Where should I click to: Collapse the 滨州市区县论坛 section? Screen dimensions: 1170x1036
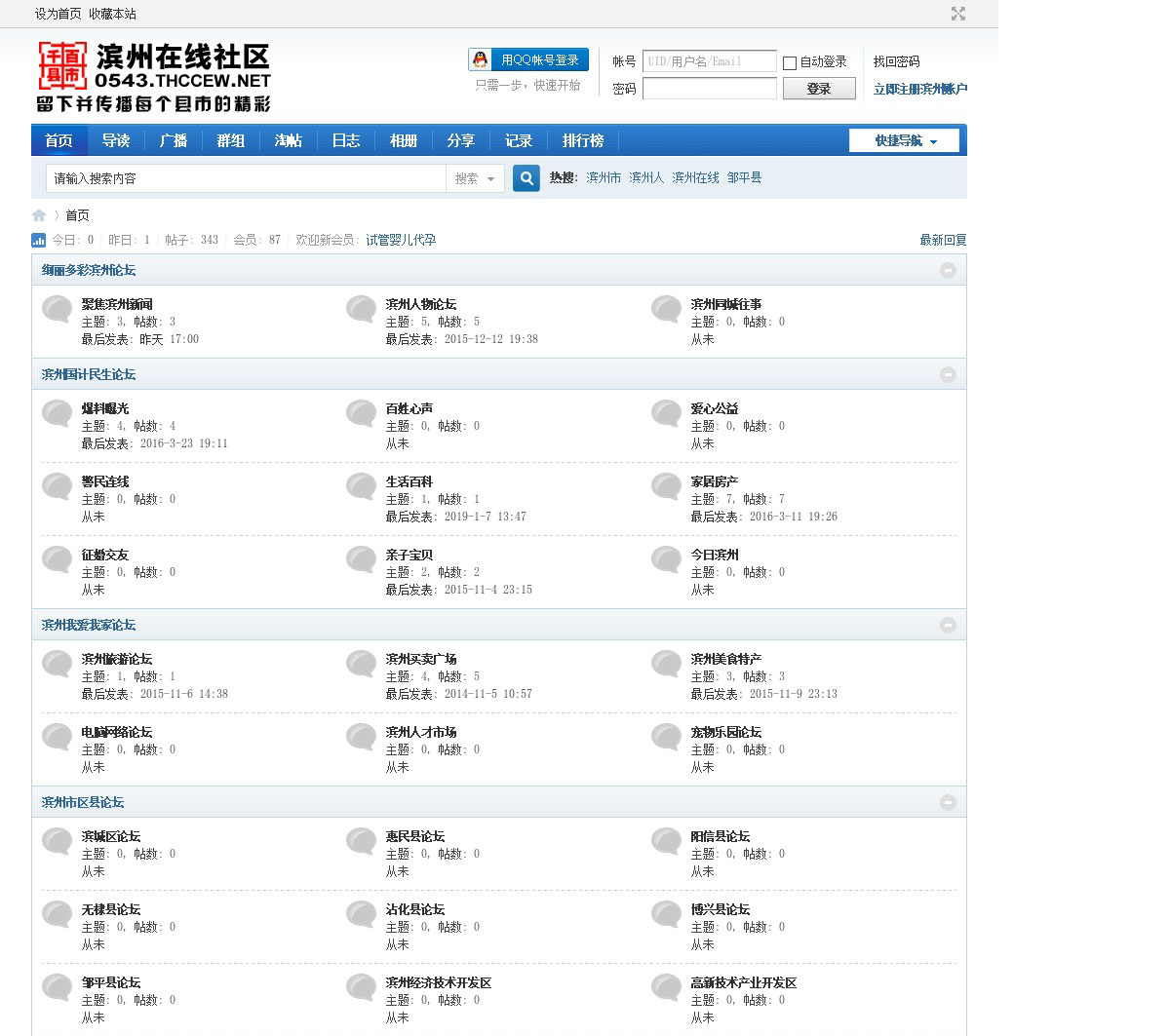[948, 803]
